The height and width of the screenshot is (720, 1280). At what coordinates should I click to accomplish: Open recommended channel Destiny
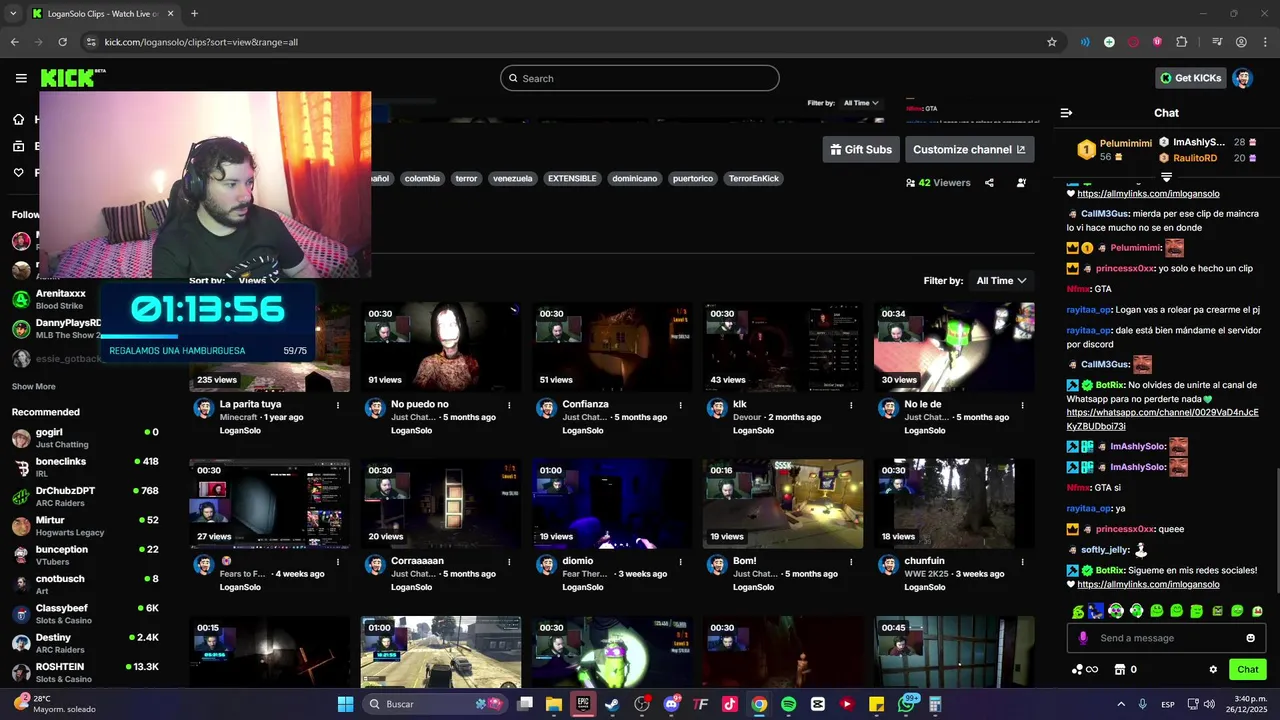pos(85,643)
